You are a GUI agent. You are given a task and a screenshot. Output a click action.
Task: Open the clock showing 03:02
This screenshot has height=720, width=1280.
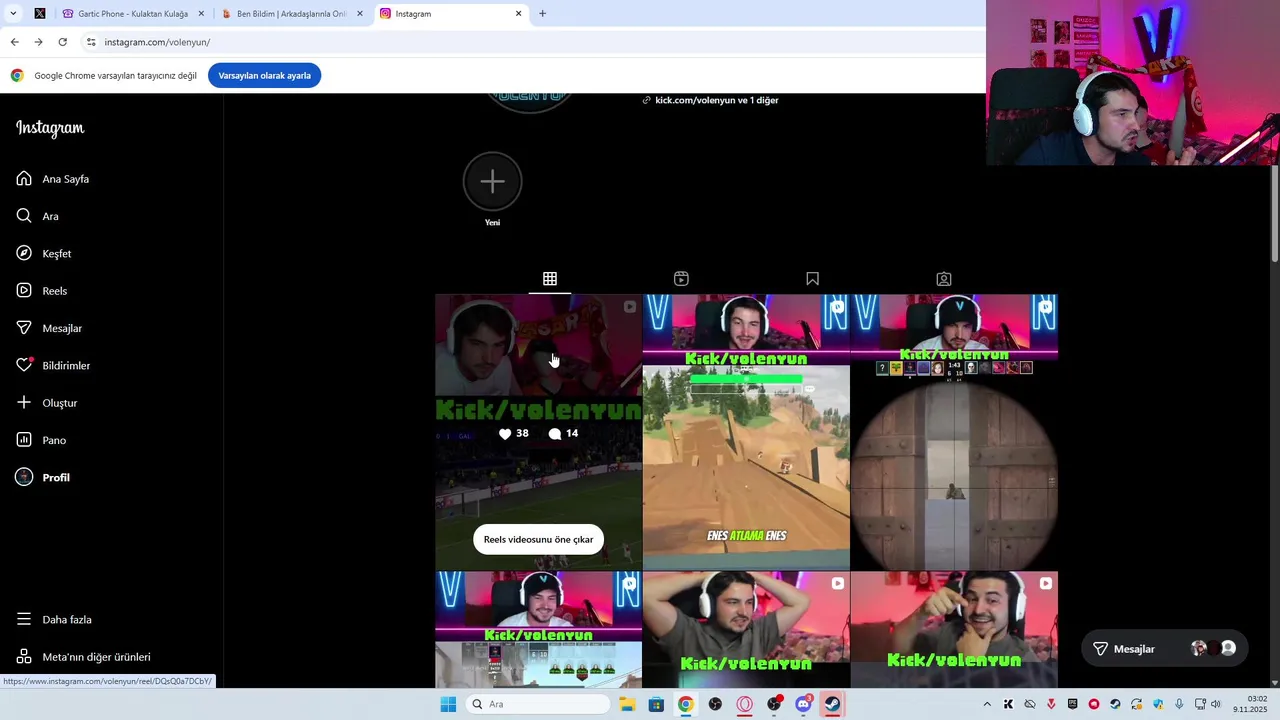[x=1251, y=704]
